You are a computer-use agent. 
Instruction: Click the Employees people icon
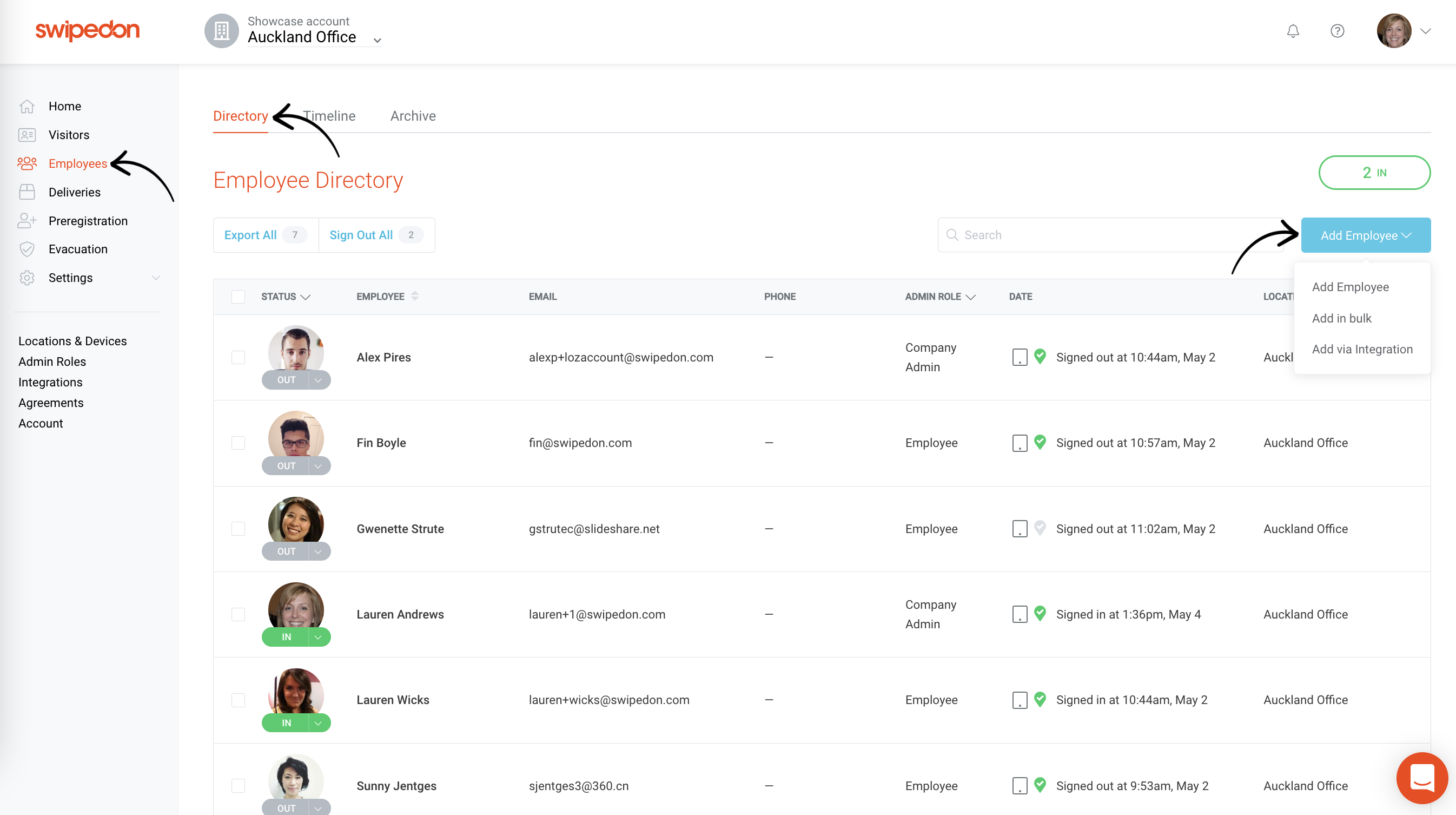[27, 163]
